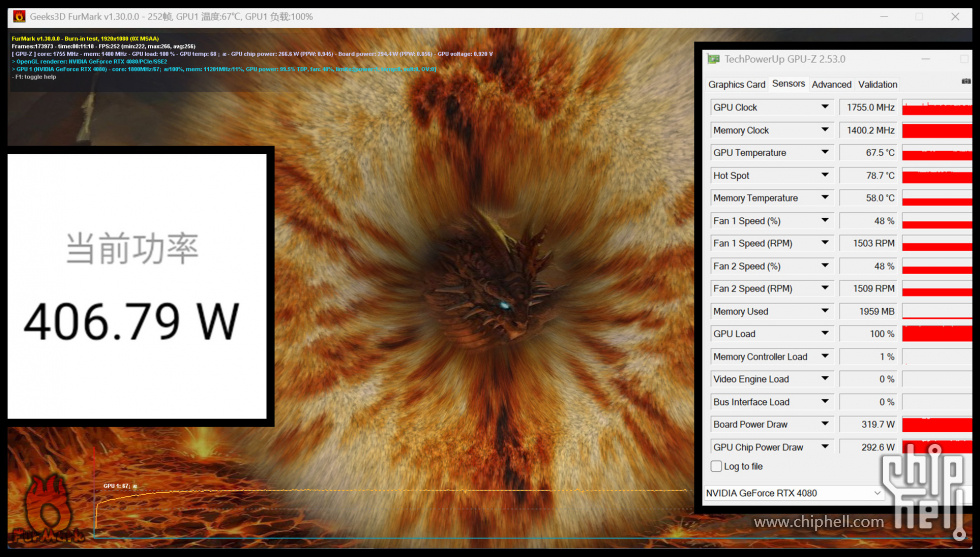
Task: Open the Video Engine Load dropdown
Action: (x=825, y=379)
